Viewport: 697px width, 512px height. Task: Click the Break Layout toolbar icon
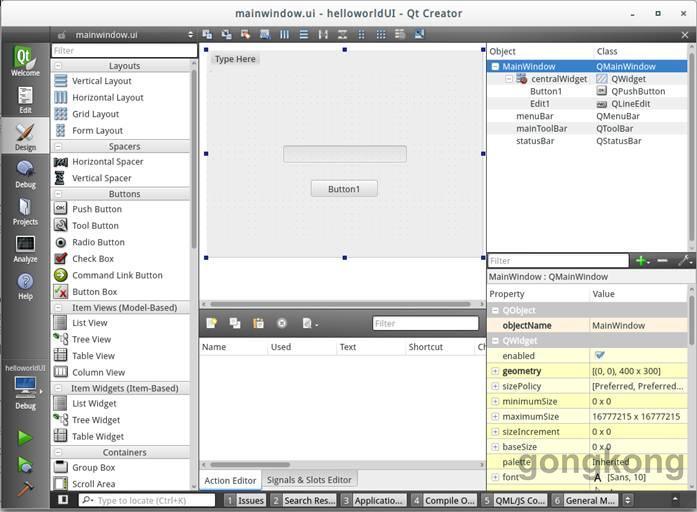pyautogui.click(x=400, y=34)
